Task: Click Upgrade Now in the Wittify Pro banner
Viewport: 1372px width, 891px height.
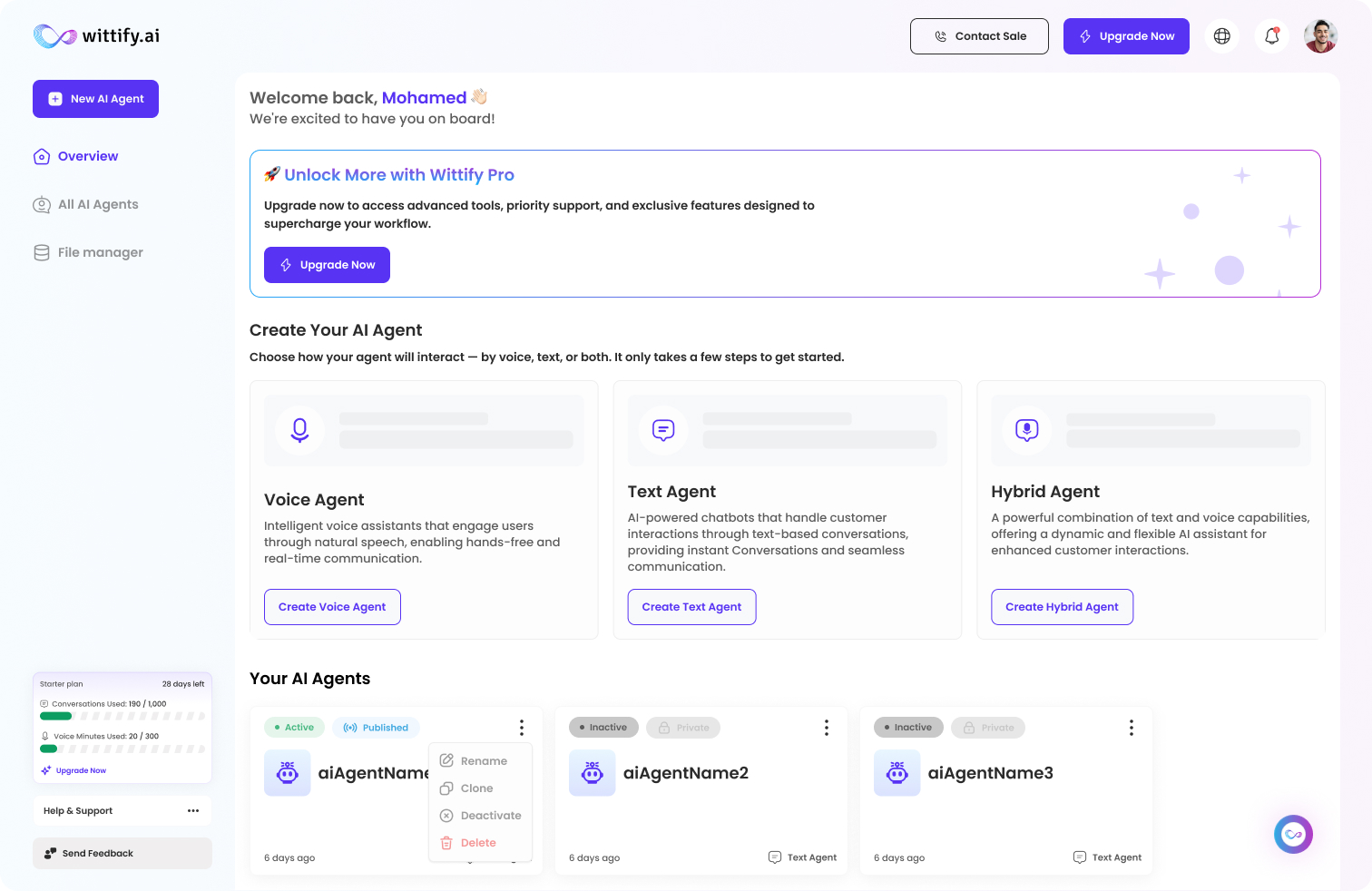Action: tap(327, 265)
